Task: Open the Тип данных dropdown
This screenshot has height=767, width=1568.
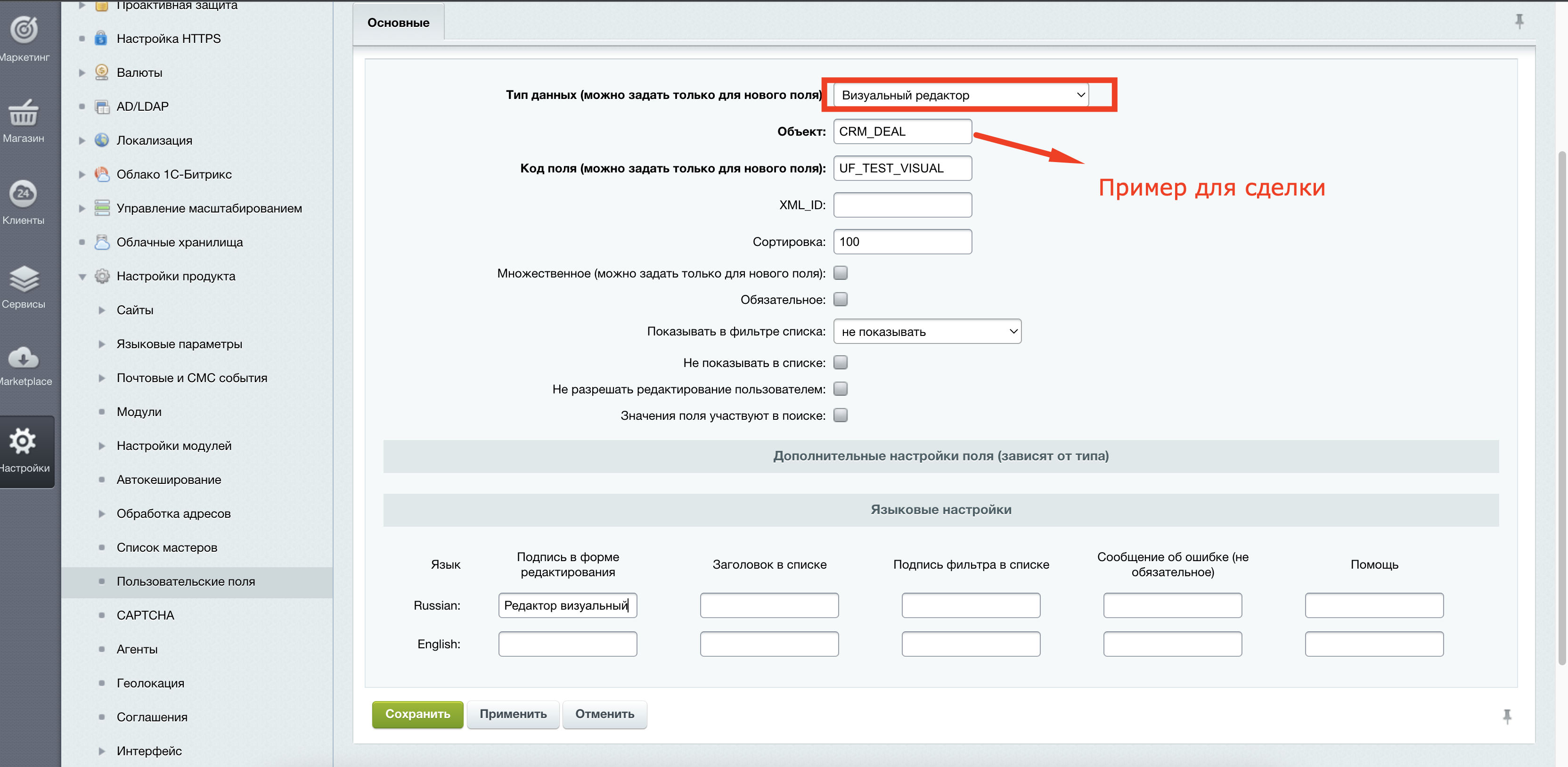Action: 961,95
